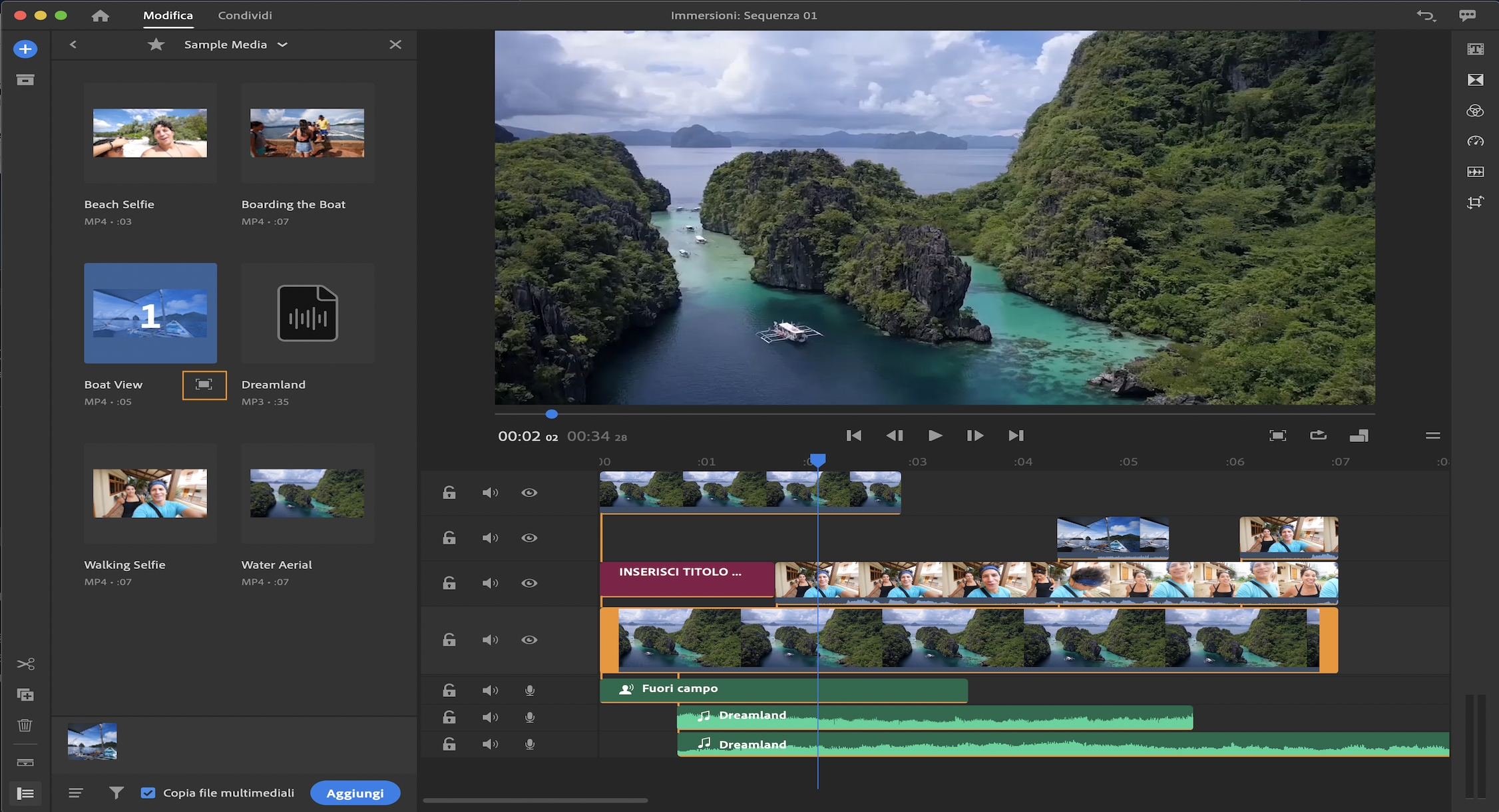Toggle Copia file multimediali checkbox

point(148,793)
